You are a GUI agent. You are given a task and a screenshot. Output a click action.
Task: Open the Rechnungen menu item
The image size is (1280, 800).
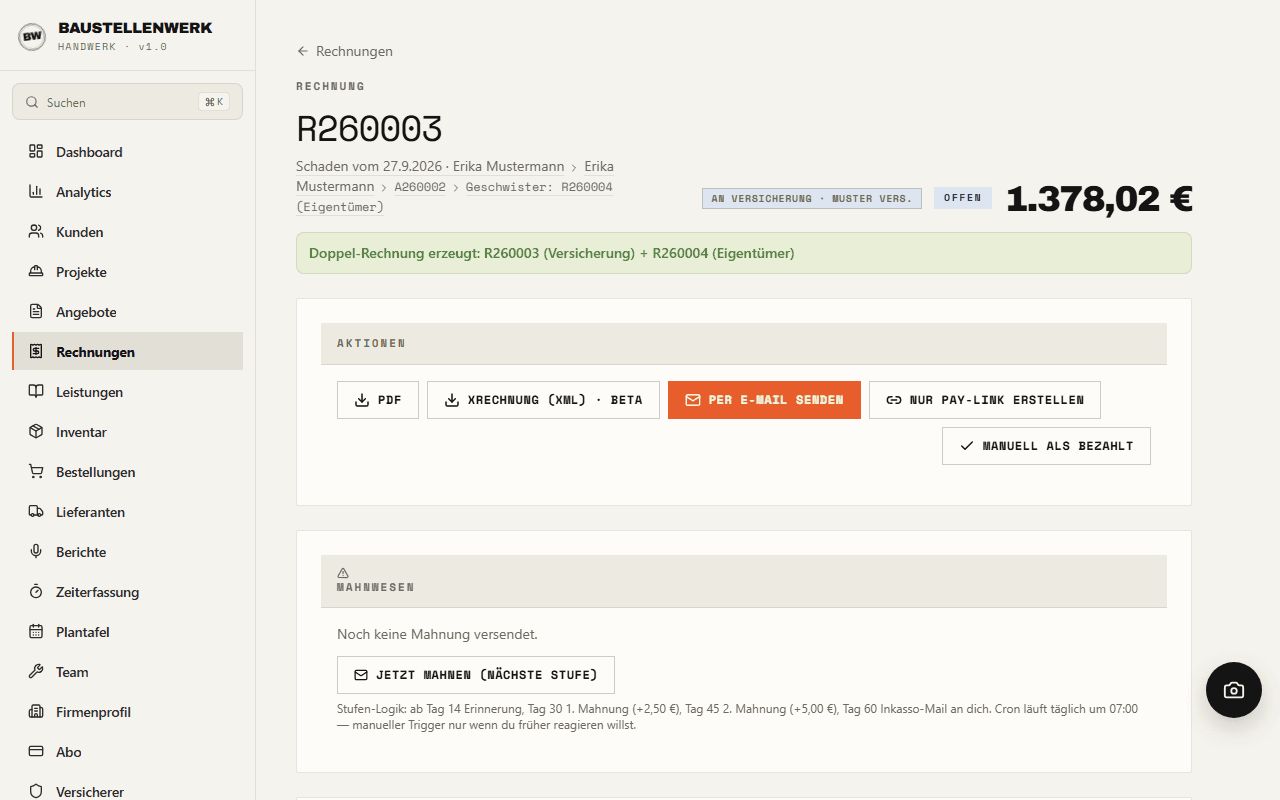(x=127, y=352)
